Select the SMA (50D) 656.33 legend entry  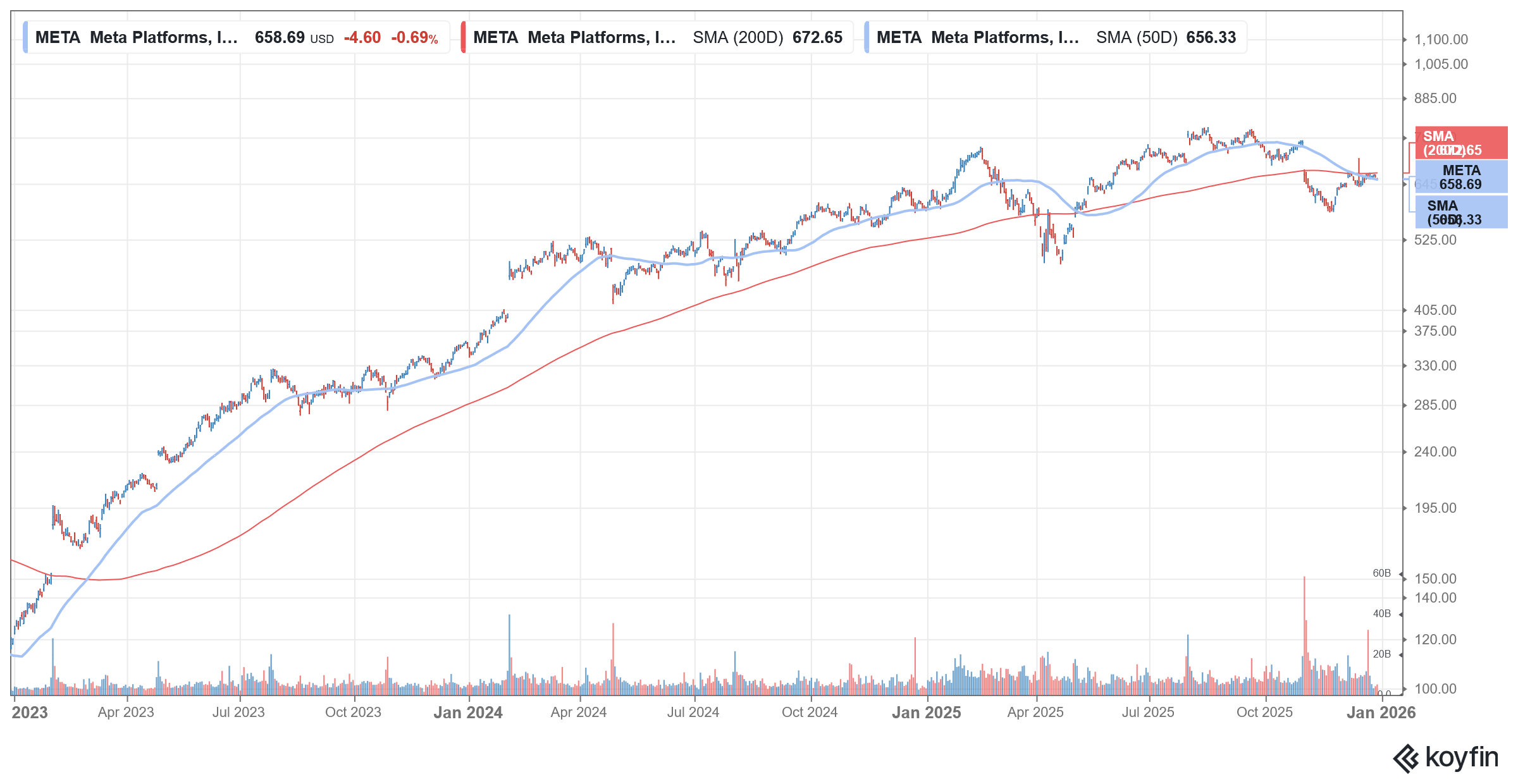tap(1056, 37)
